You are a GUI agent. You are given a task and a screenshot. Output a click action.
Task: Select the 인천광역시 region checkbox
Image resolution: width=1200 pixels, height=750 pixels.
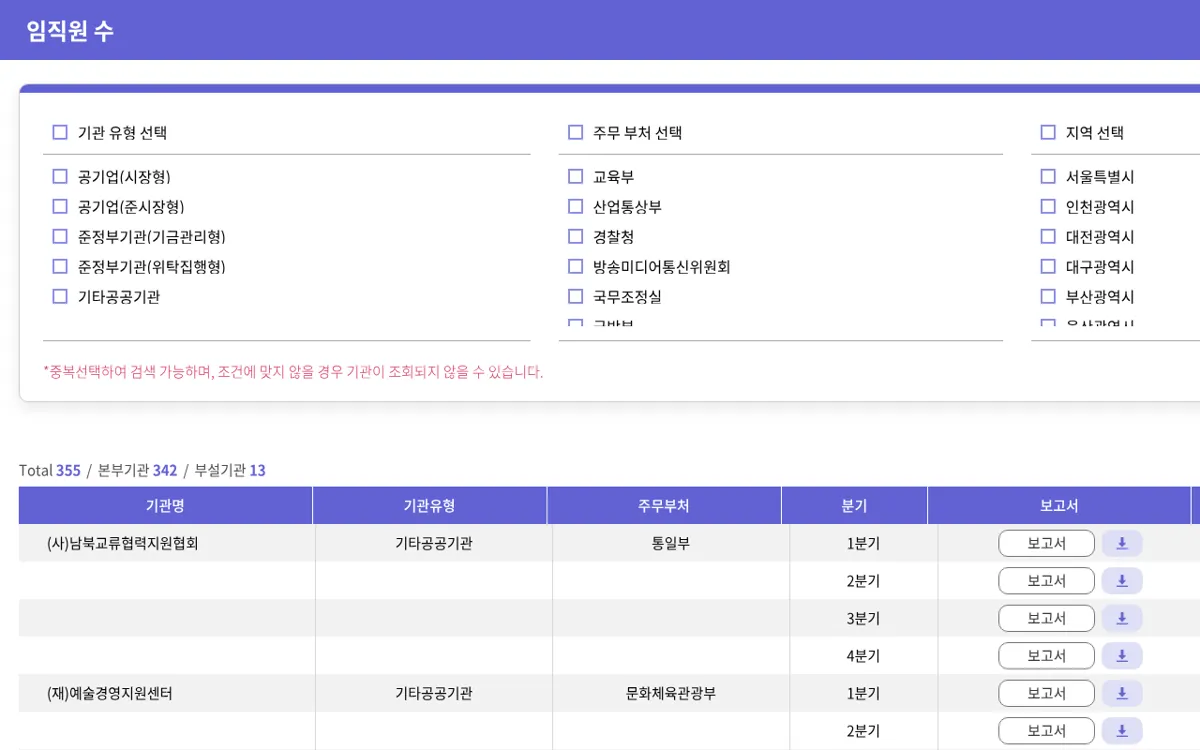point(1048,207)
